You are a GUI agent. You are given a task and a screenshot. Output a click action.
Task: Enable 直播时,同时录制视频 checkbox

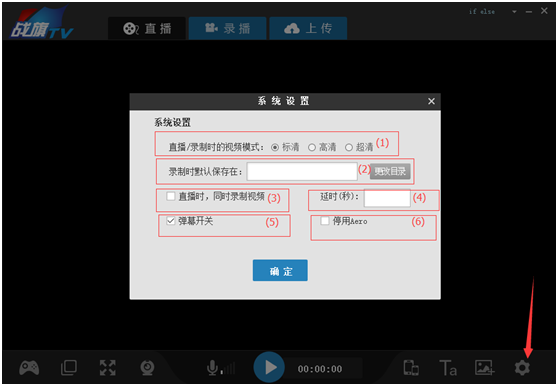(171, 196)
